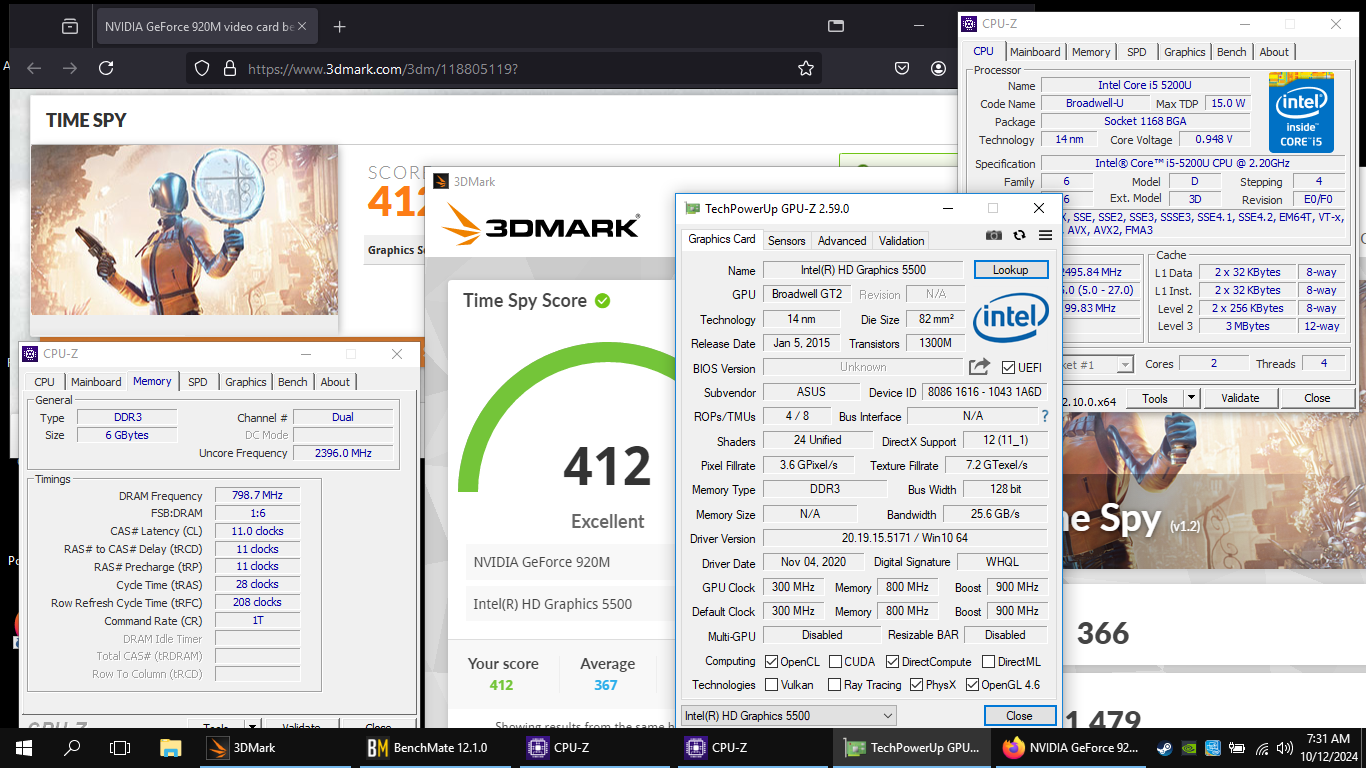Click the Steam tray icon
Screen dimensions: 1366x768
tap(1166, 747)
